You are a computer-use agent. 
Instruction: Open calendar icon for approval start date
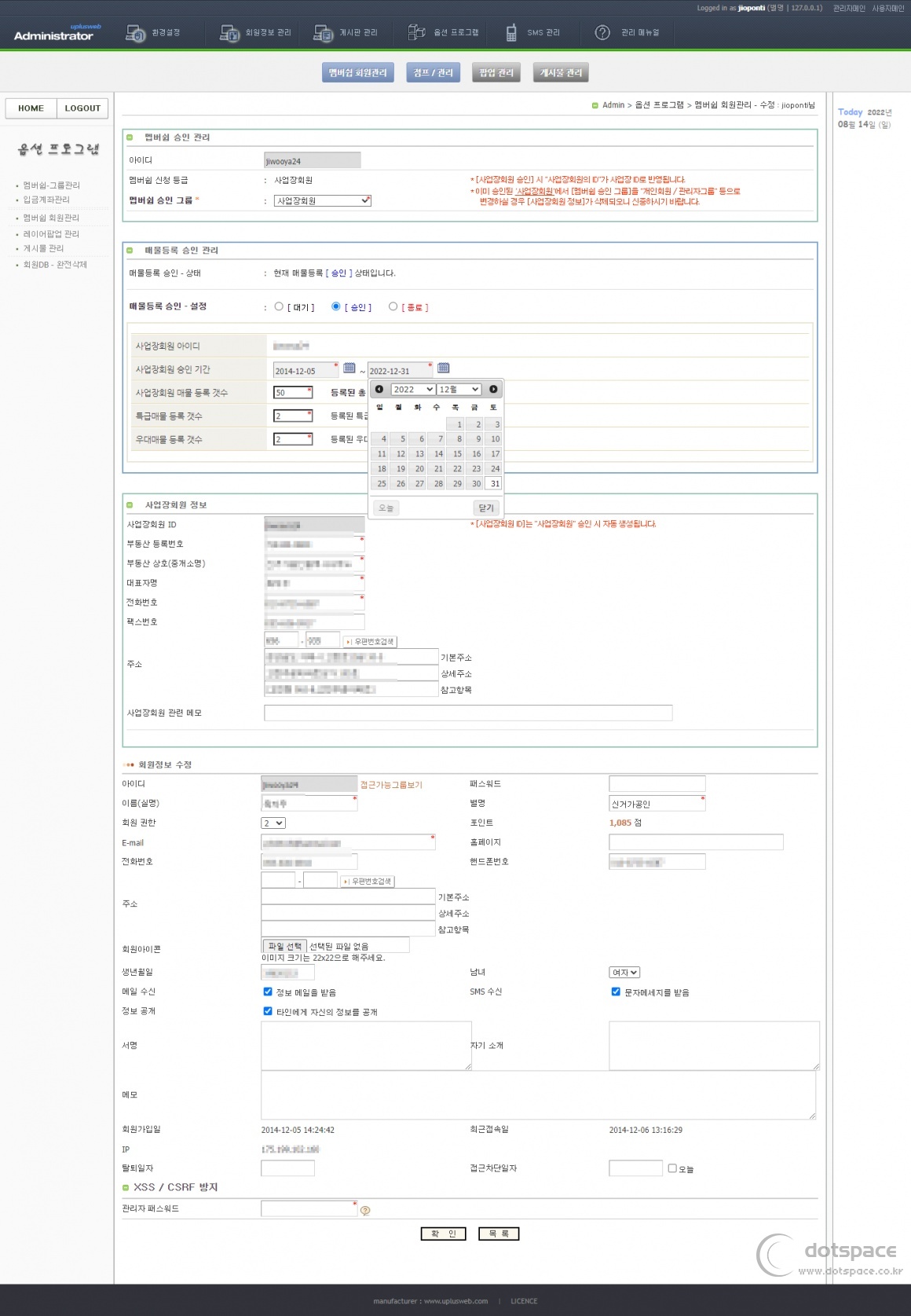(x=349, y=368)
